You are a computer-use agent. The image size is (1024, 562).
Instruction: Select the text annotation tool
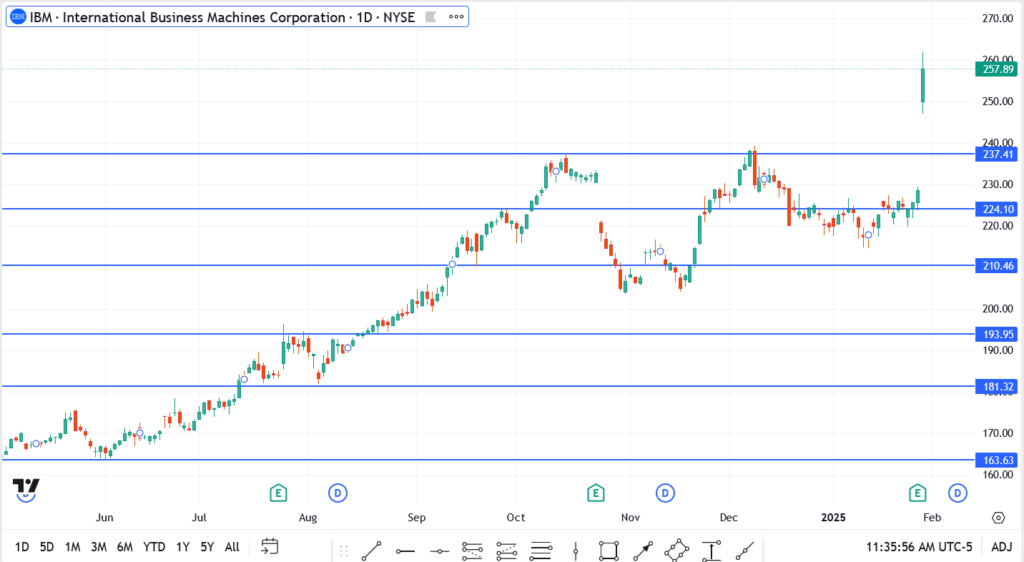(711, 549)
